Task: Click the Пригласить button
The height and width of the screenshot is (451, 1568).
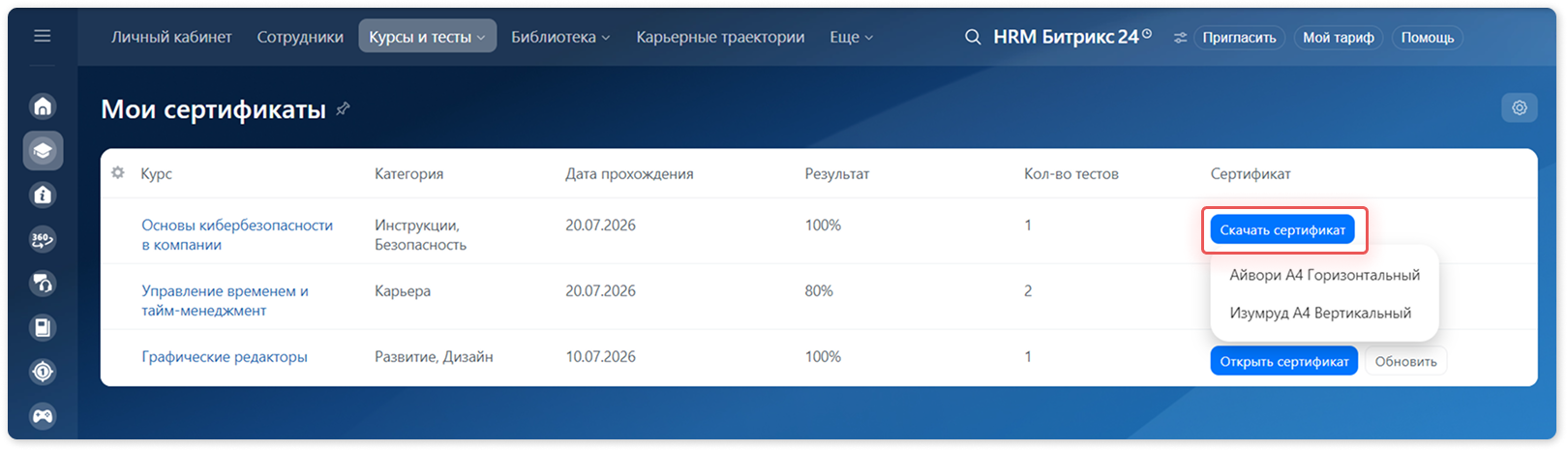Action: coord(1239,38)
